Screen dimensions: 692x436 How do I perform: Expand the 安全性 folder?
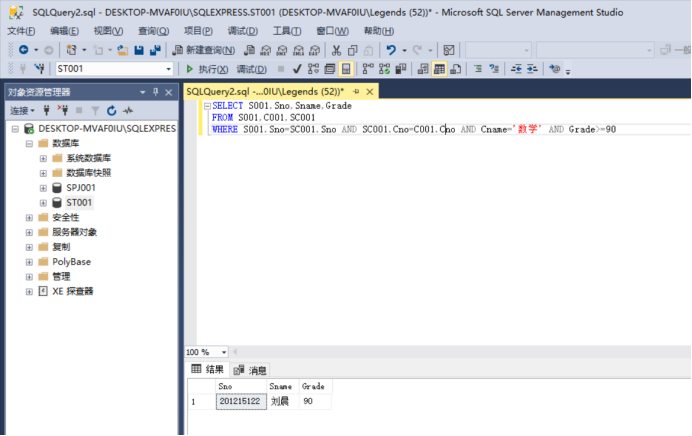pos(29,218)
